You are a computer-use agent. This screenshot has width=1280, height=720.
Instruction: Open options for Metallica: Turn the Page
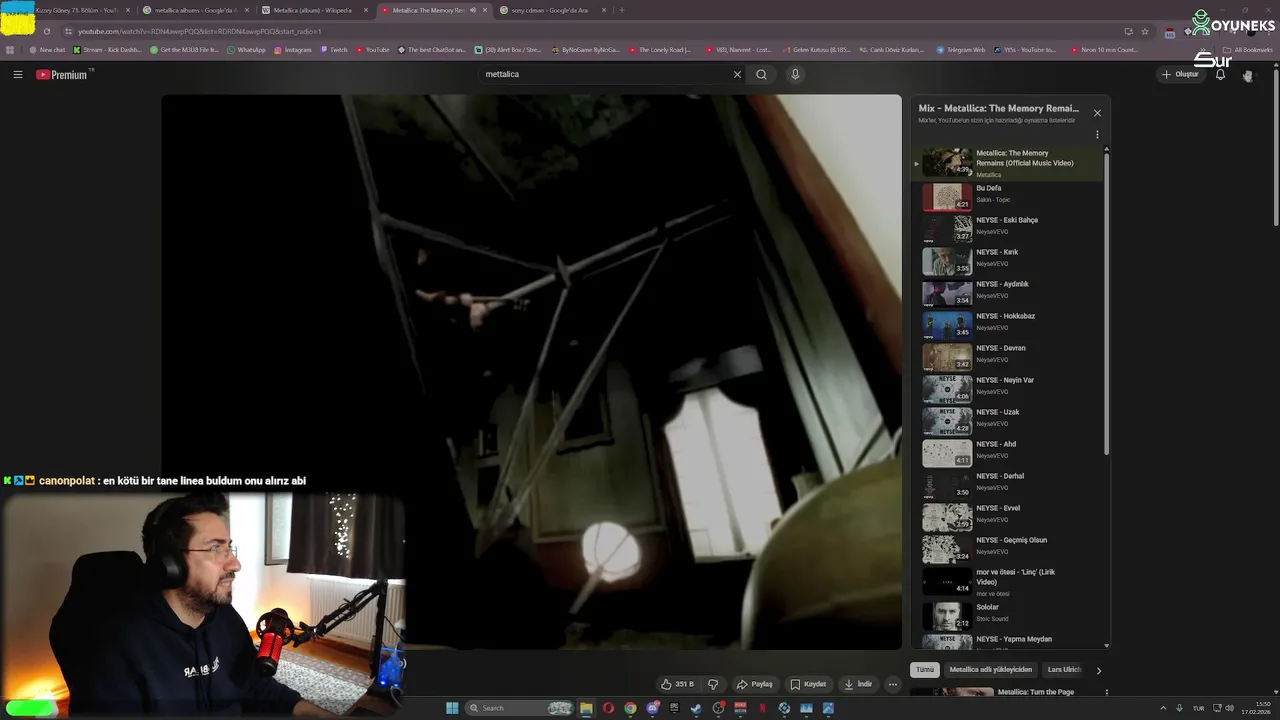[x=1106, y=692]
